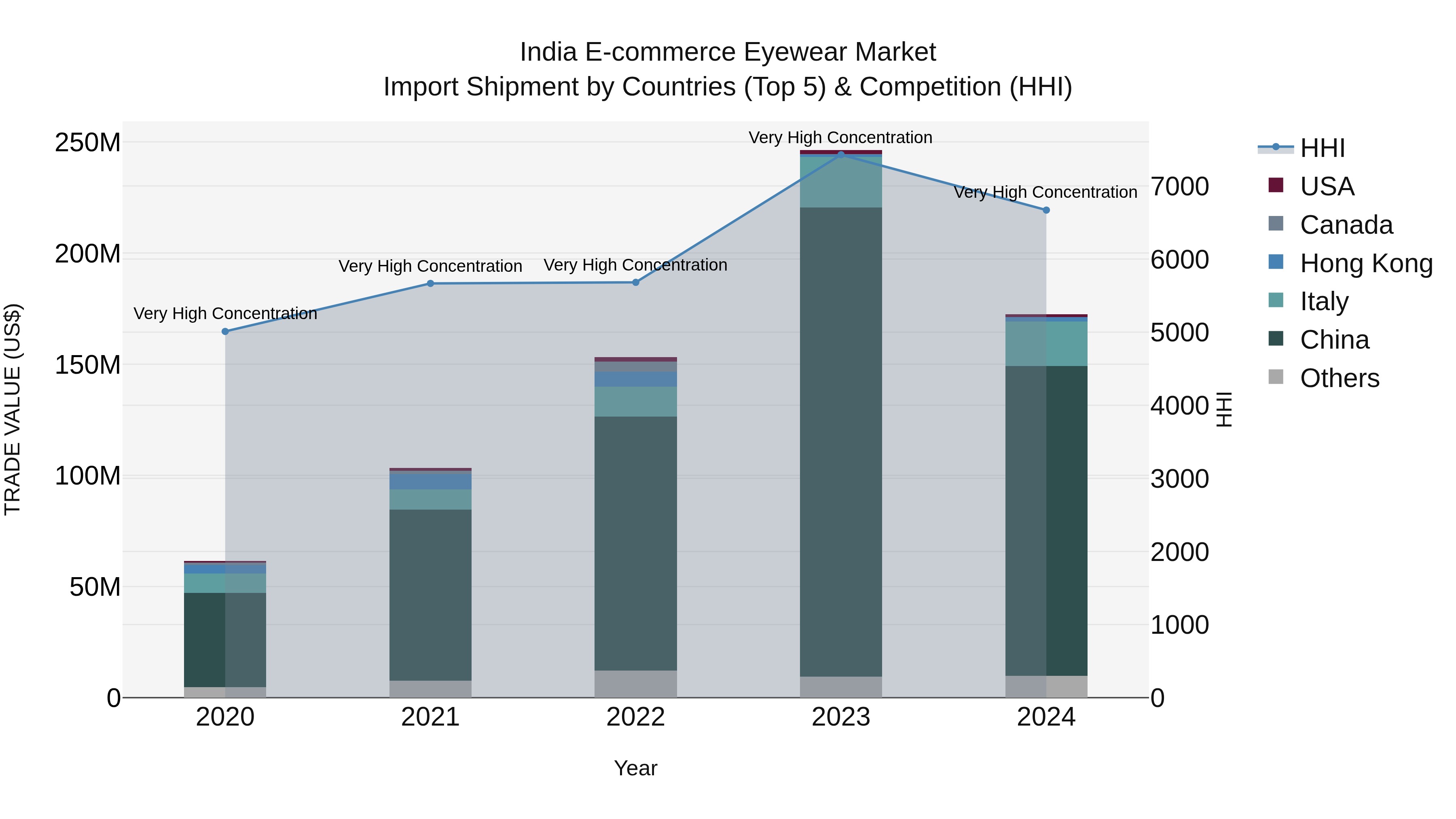Click the 2000 HHI axis tick label
Screen dimensions: 1456x819
point(1180,552)
